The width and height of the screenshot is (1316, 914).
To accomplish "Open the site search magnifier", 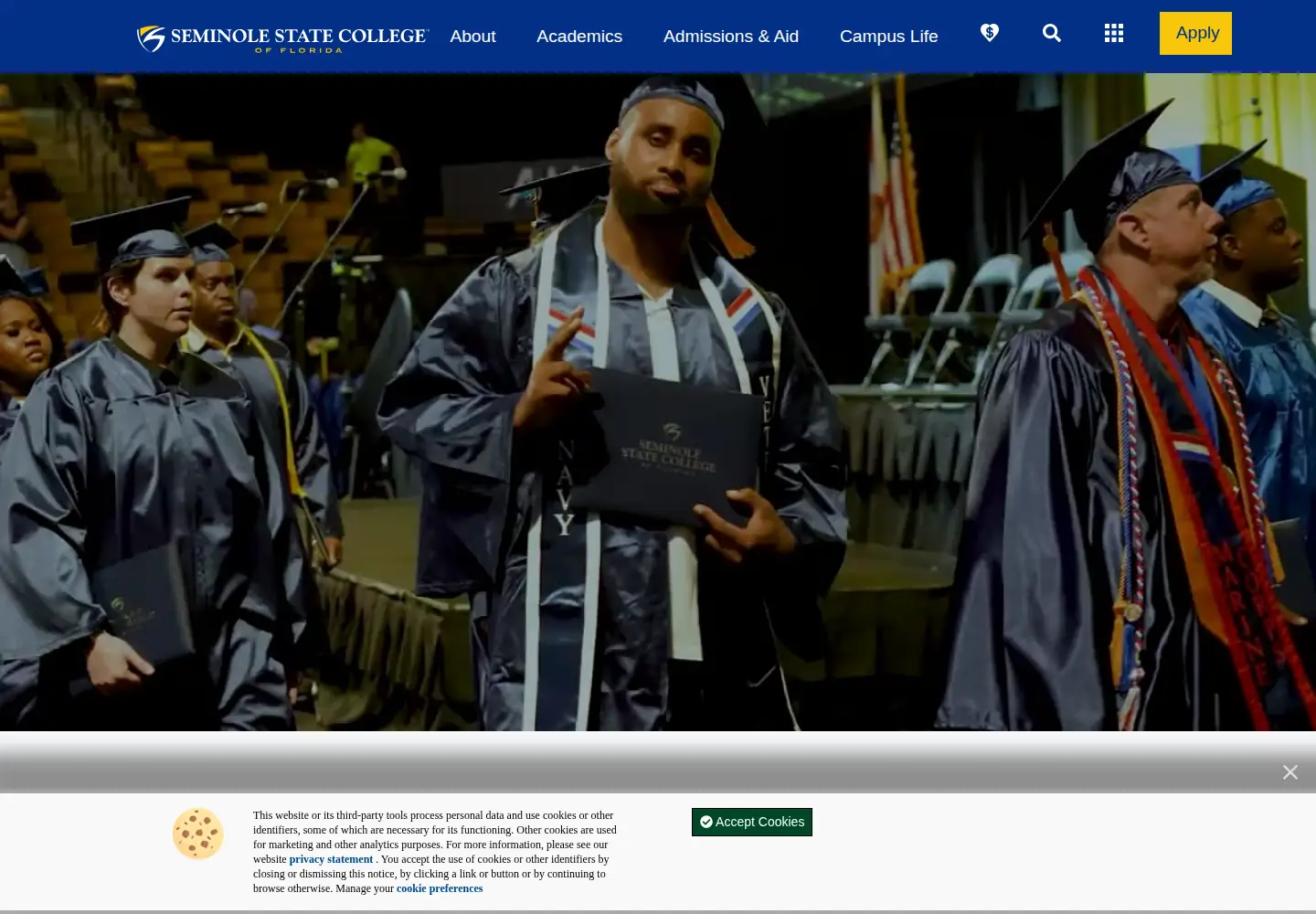I will pos(1052,33).
